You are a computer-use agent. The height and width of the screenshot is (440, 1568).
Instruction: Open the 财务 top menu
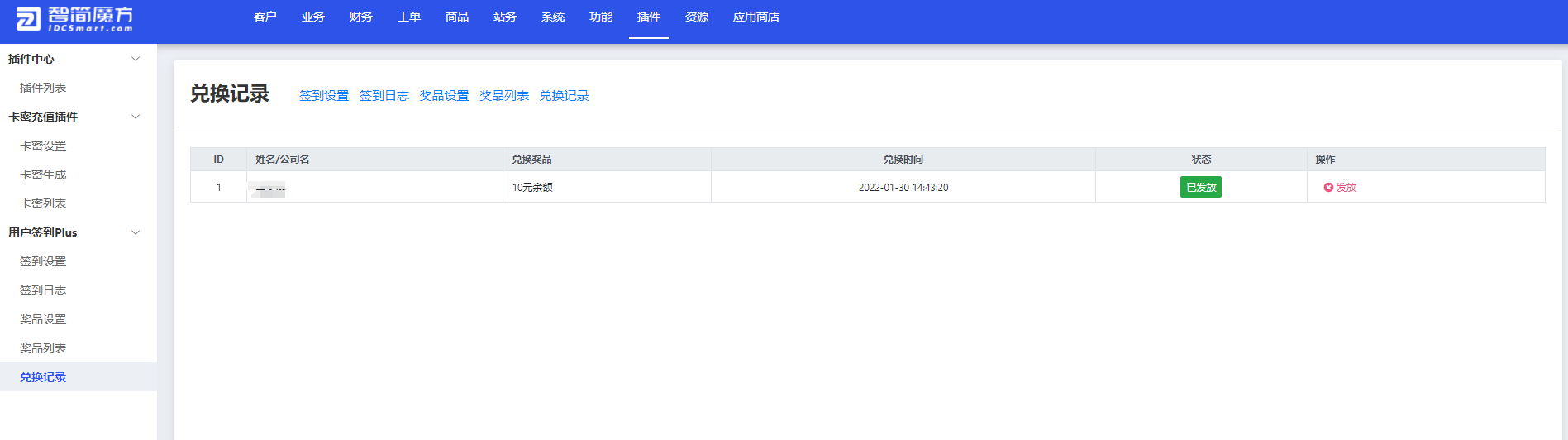(x=360, y=17)
